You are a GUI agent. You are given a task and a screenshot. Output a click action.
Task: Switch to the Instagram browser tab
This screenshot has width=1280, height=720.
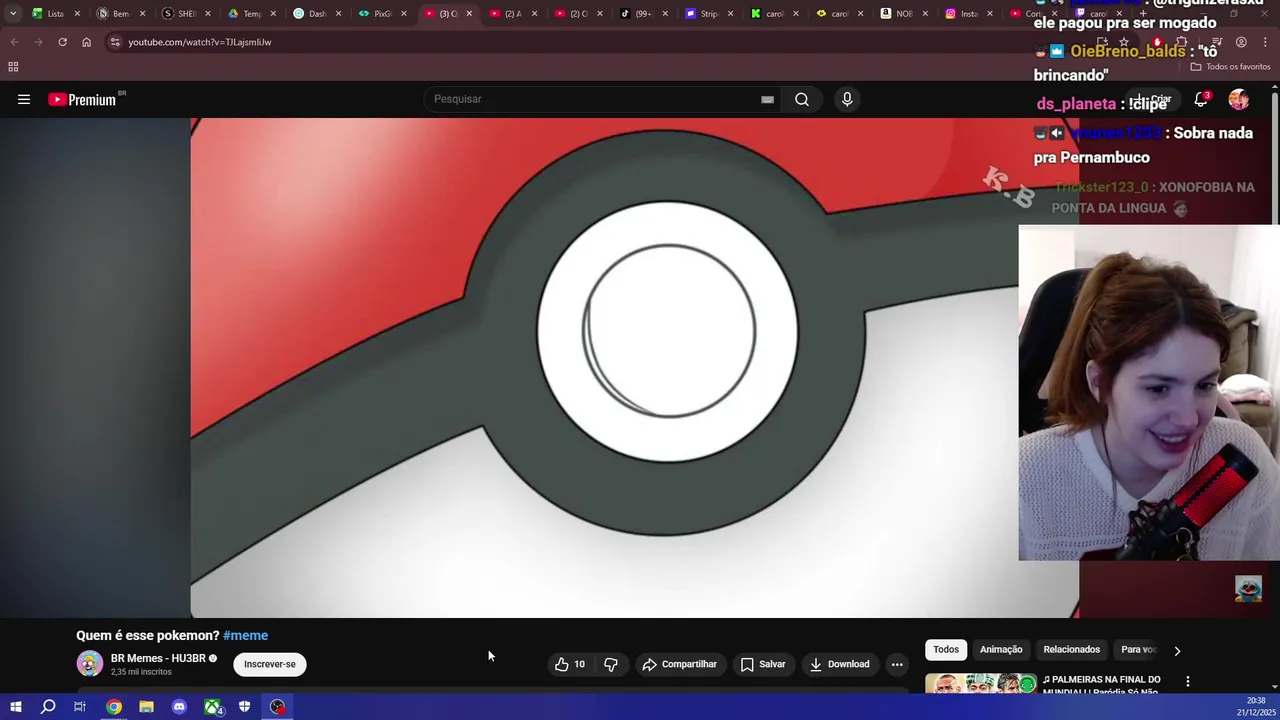[968, 14]
